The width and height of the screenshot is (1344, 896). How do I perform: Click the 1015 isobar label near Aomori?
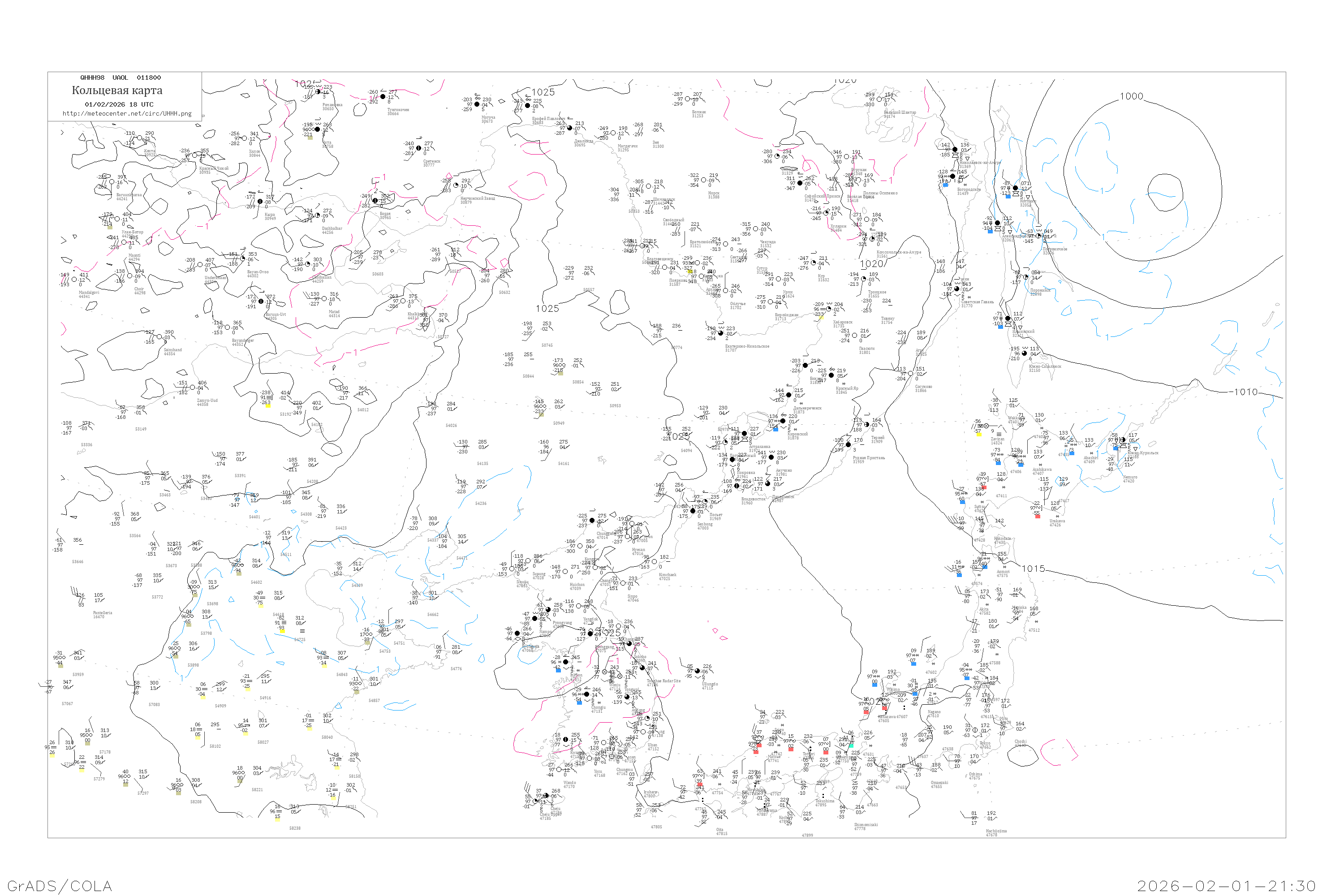pyautogui.click(x=1033, y=569)
